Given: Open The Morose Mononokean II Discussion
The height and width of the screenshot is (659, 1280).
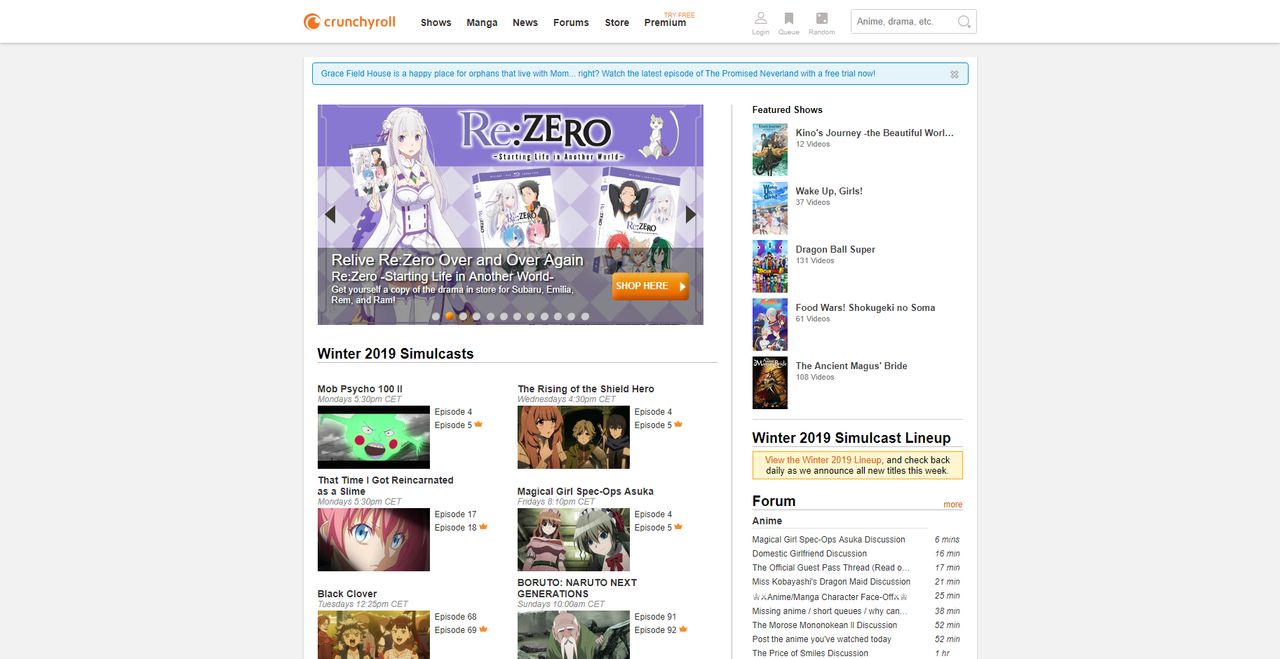Looking at the screenshot, I should click(825, 626).
